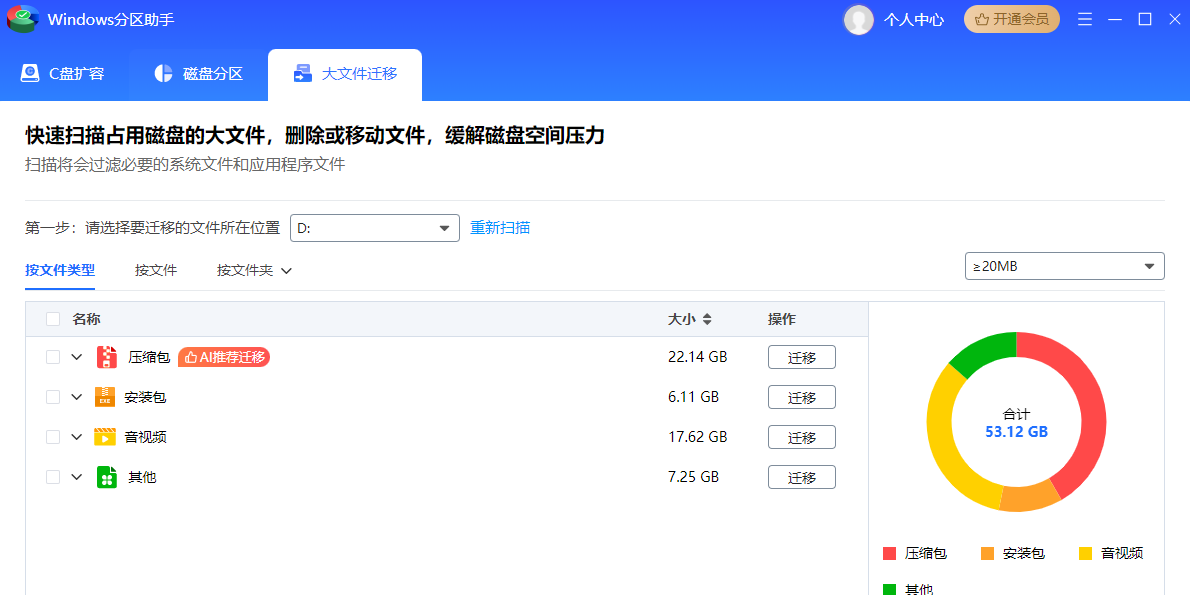Click 迁移 button for 安装包

click(802, 397)
